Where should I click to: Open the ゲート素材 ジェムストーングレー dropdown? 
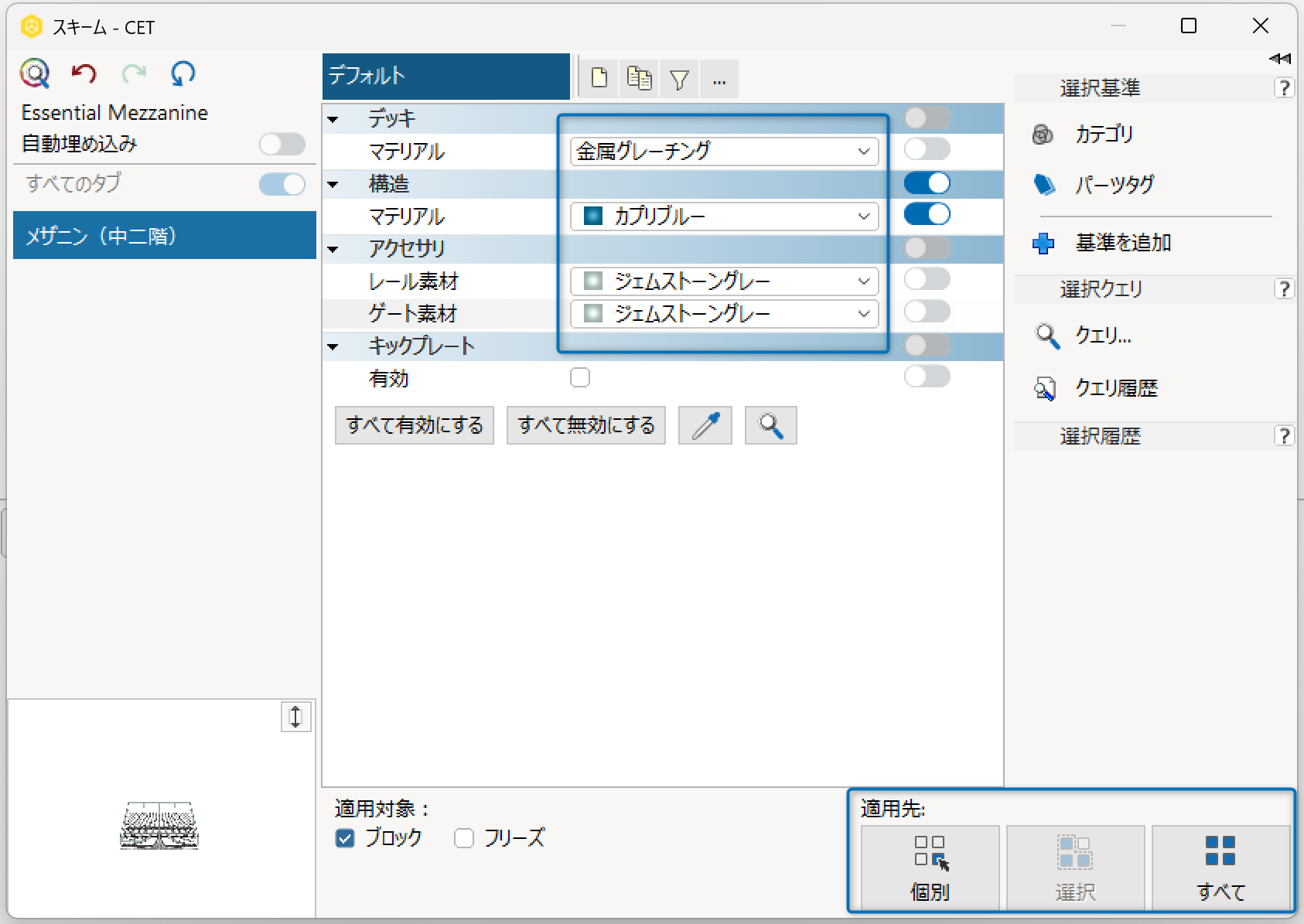pos(725,314)
